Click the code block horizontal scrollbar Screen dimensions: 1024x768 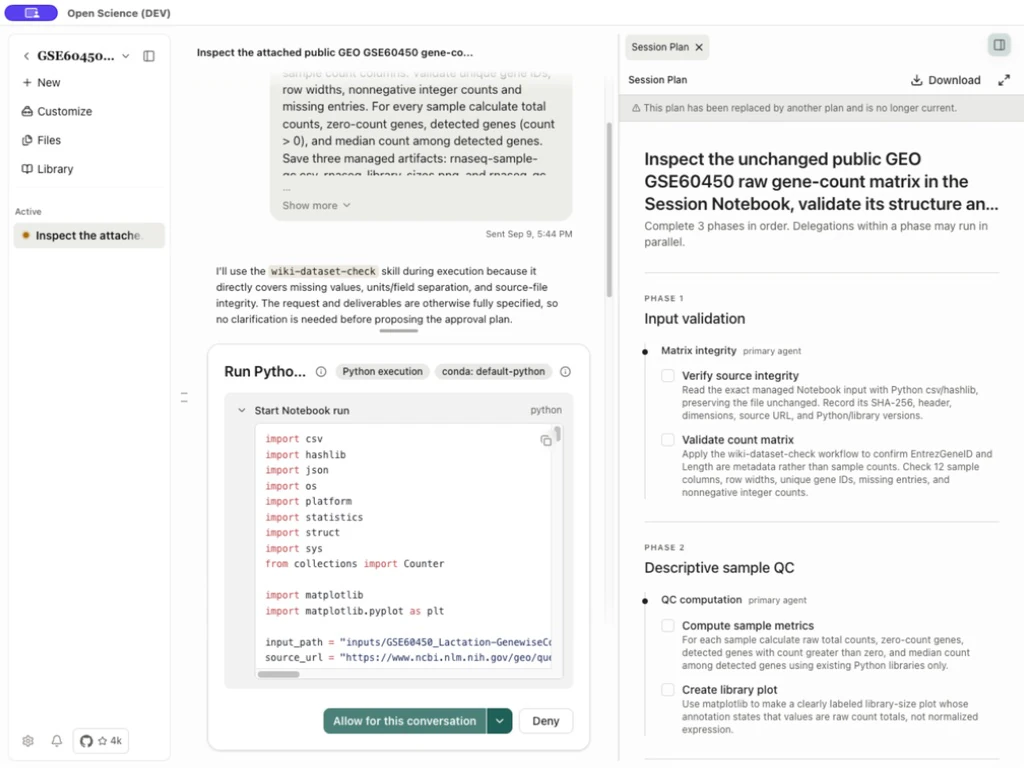[x=279, y=674]
